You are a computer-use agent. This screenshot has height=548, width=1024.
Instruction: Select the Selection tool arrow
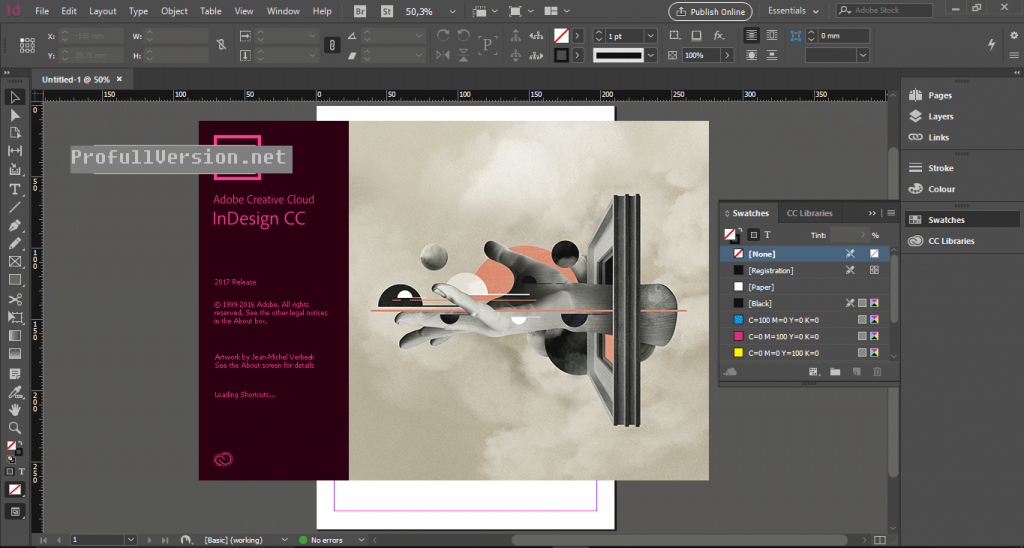[x=14, y=97]
